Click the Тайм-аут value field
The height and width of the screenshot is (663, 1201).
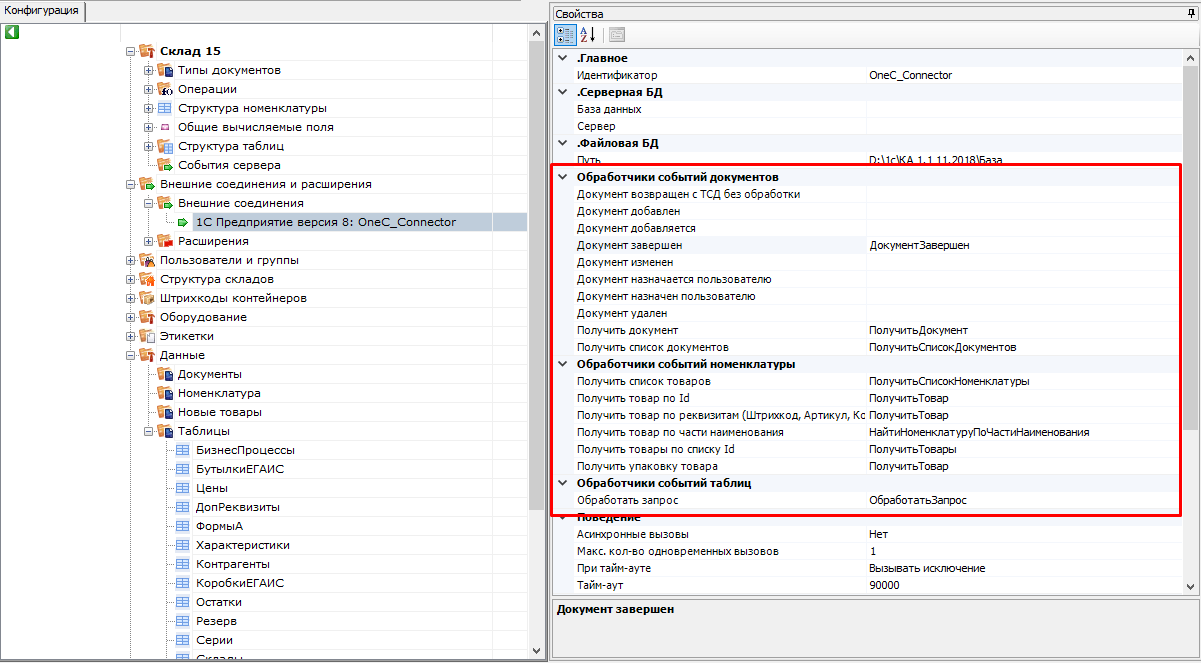[1020, 585]
